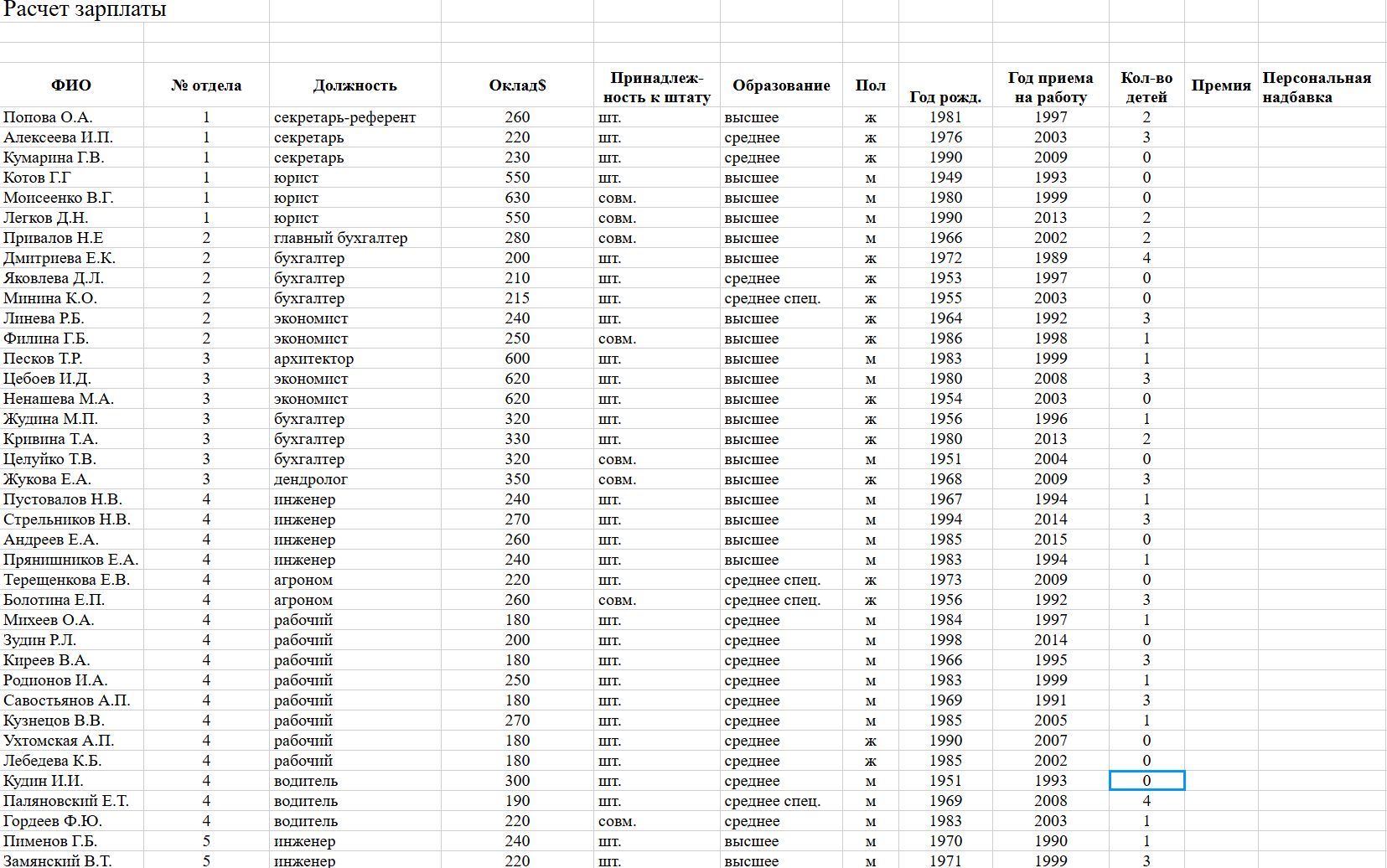The image size is (1387, 868).
Task: Select the "ФИО" column header cell
Action: coord(71,85)
